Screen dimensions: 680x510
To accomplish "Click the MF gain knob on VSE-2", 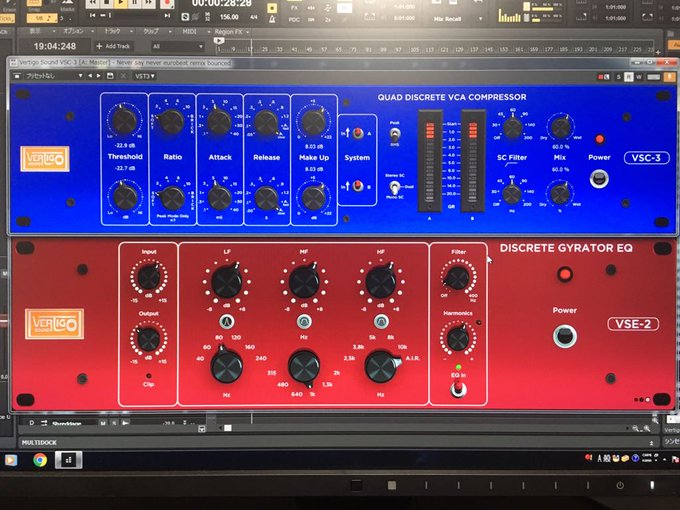I will click(304, 282).
